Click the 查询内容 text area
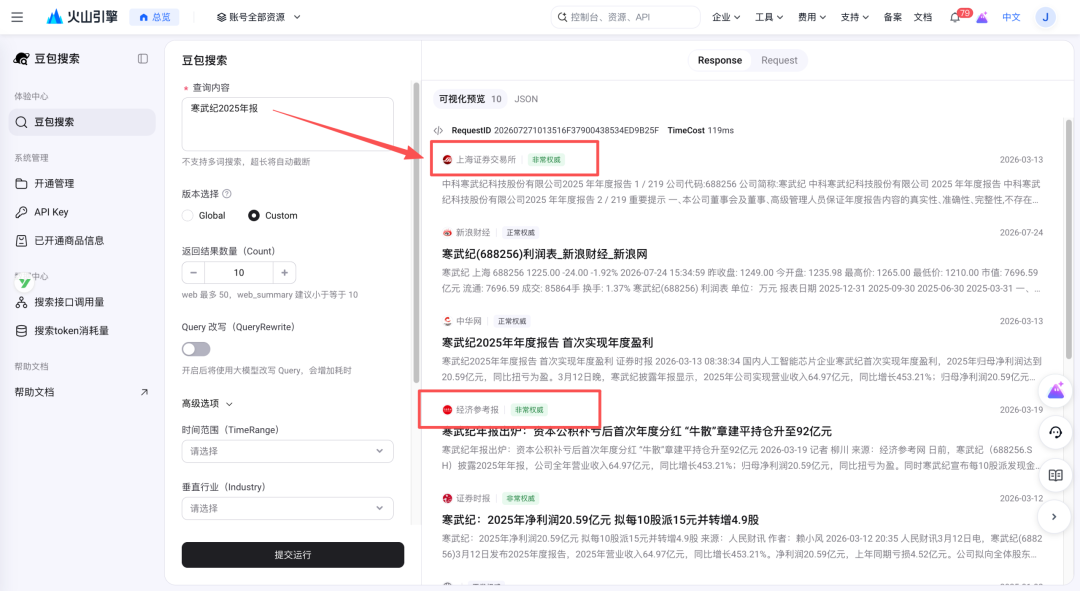Screen dimensions: 1080x591 pyautogui.click(x=287, y=124)
